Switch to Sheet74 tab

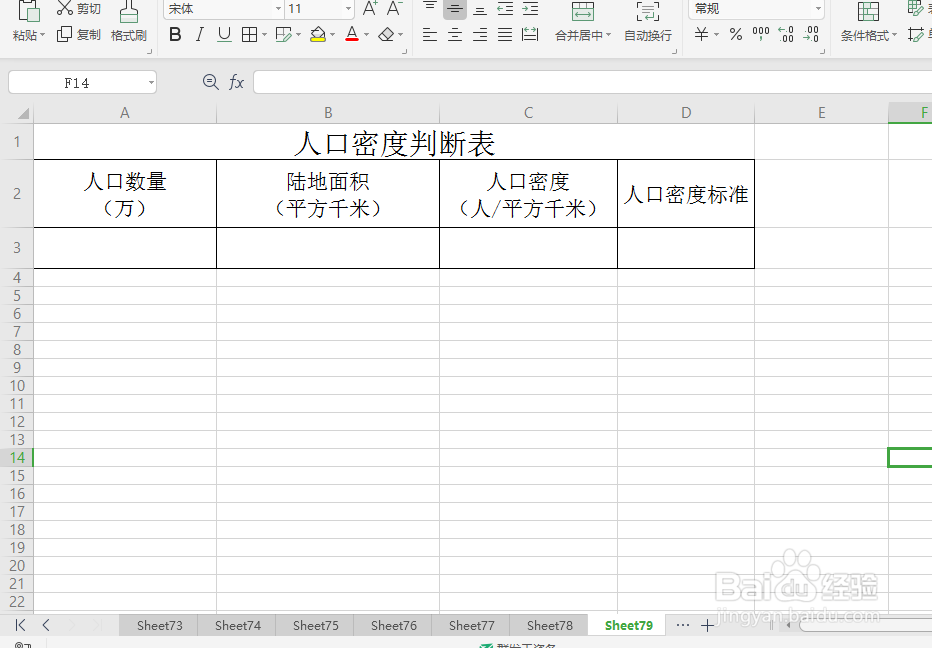(238, 625)
